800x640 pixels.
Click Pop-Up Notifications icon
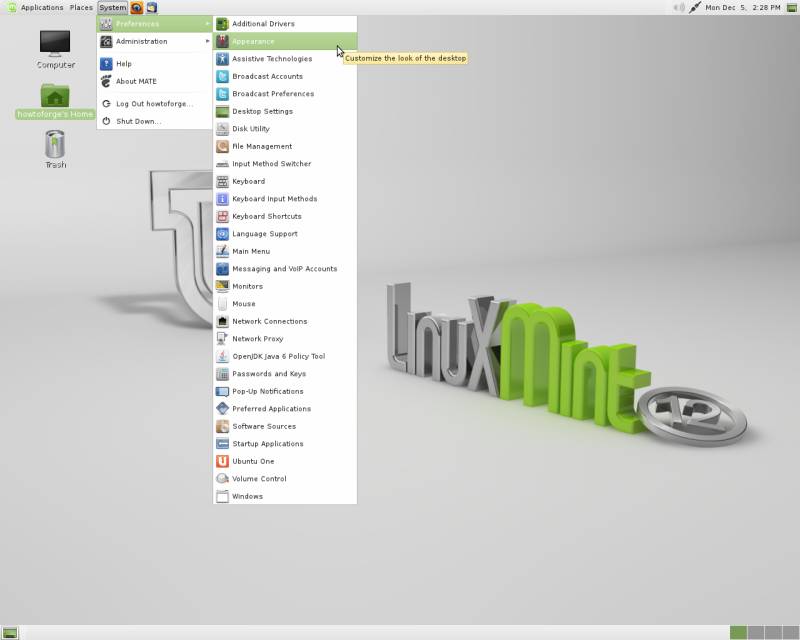tap(222, 391)
